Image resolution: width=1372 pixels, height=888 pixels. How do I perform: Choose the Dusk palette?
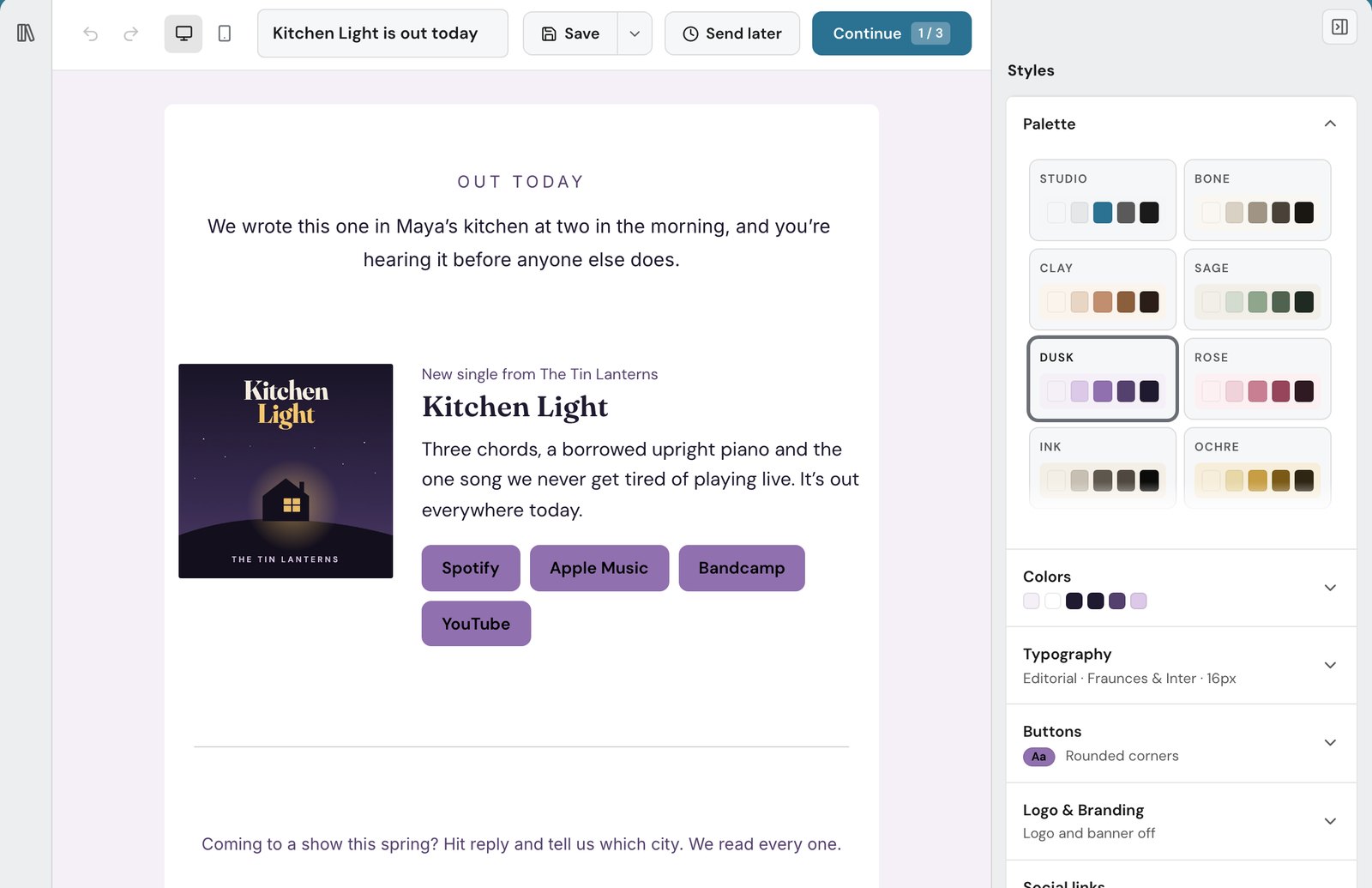tap(1103, 378)
